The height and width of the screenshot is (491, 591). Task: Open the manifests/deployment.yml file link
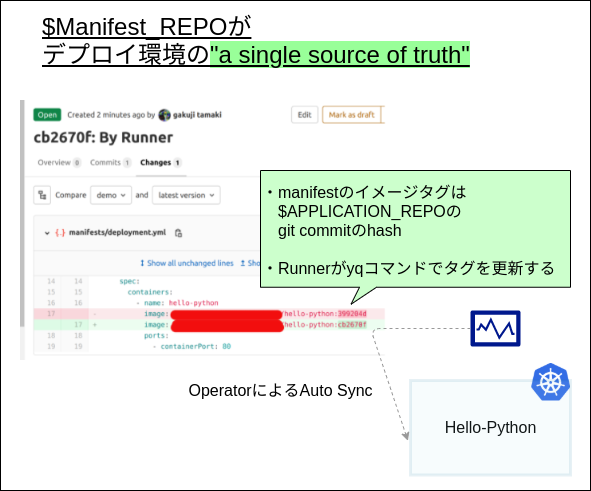click(118, 232)
